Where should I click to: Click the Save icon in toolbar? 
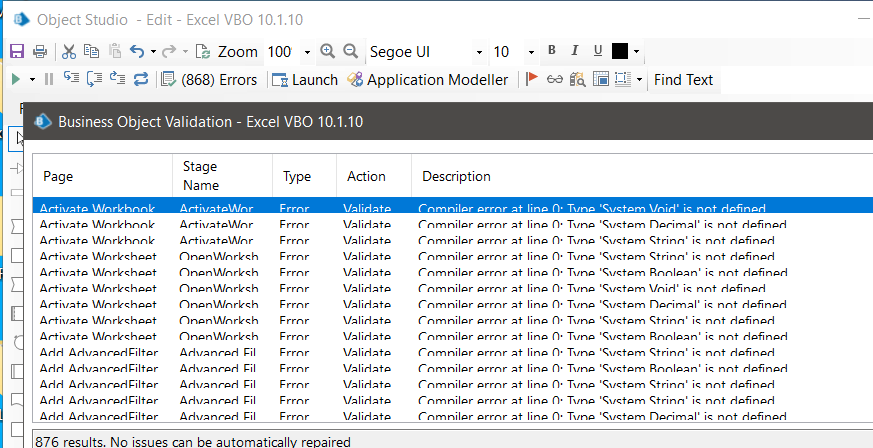point(17,52)
